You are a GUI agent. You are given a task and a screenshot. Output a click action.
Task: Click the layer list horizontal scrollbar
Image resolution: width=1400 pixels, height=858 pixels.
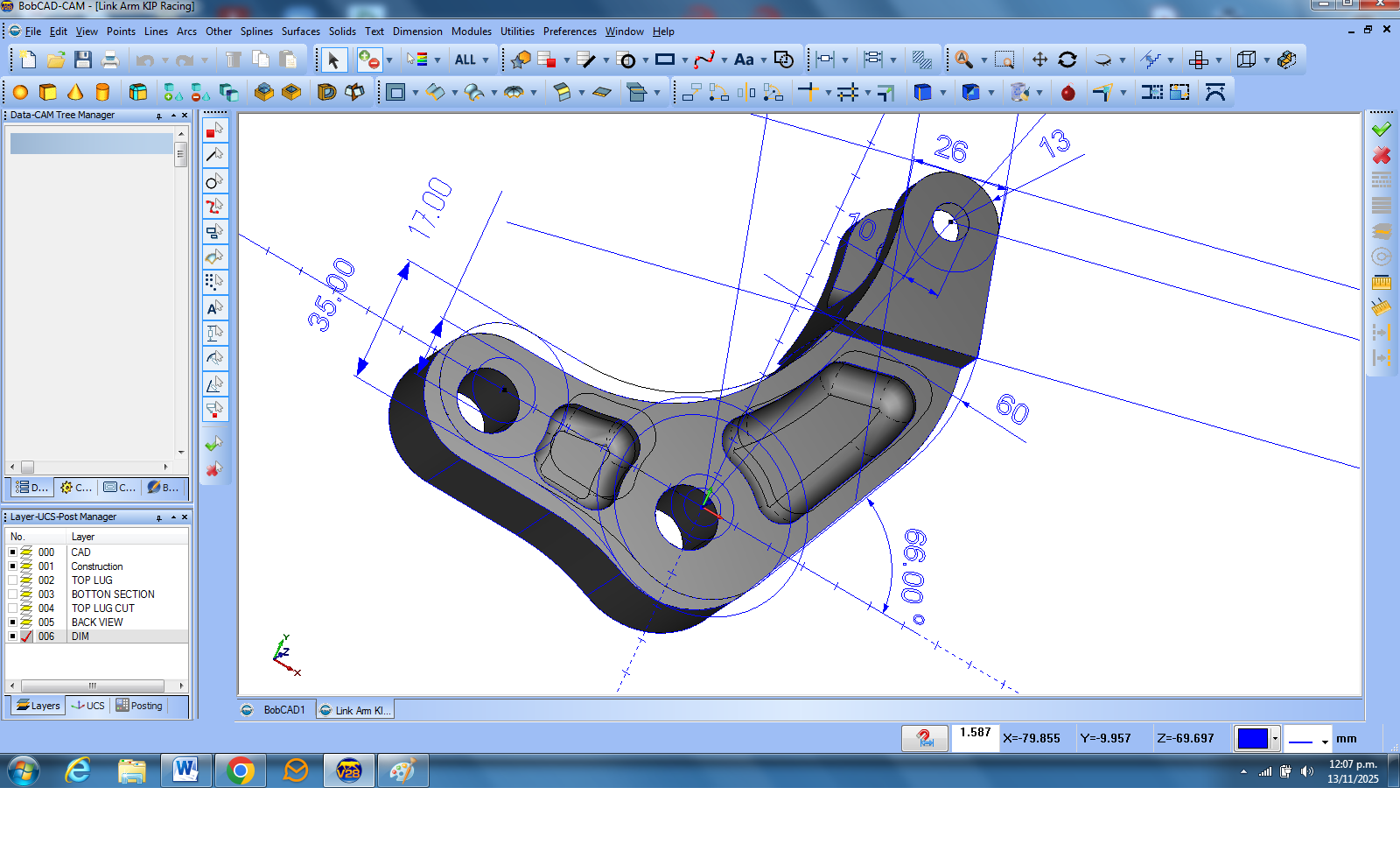[96, 686]
